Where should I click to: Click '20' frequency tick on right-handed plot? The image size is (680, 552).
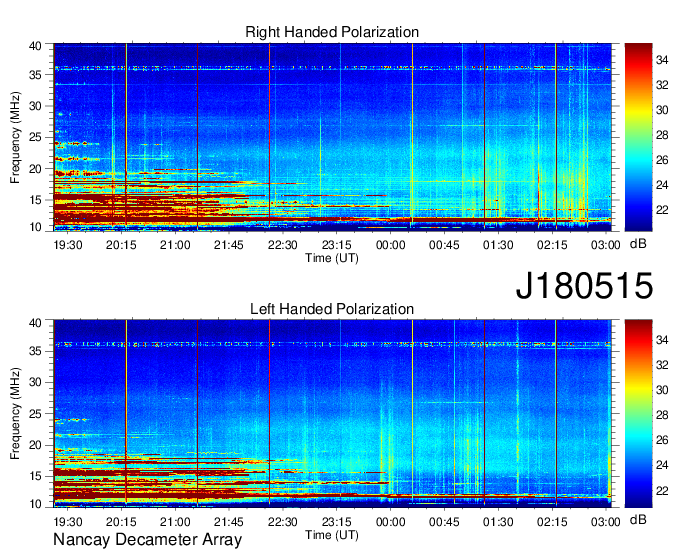pos(35,169)
